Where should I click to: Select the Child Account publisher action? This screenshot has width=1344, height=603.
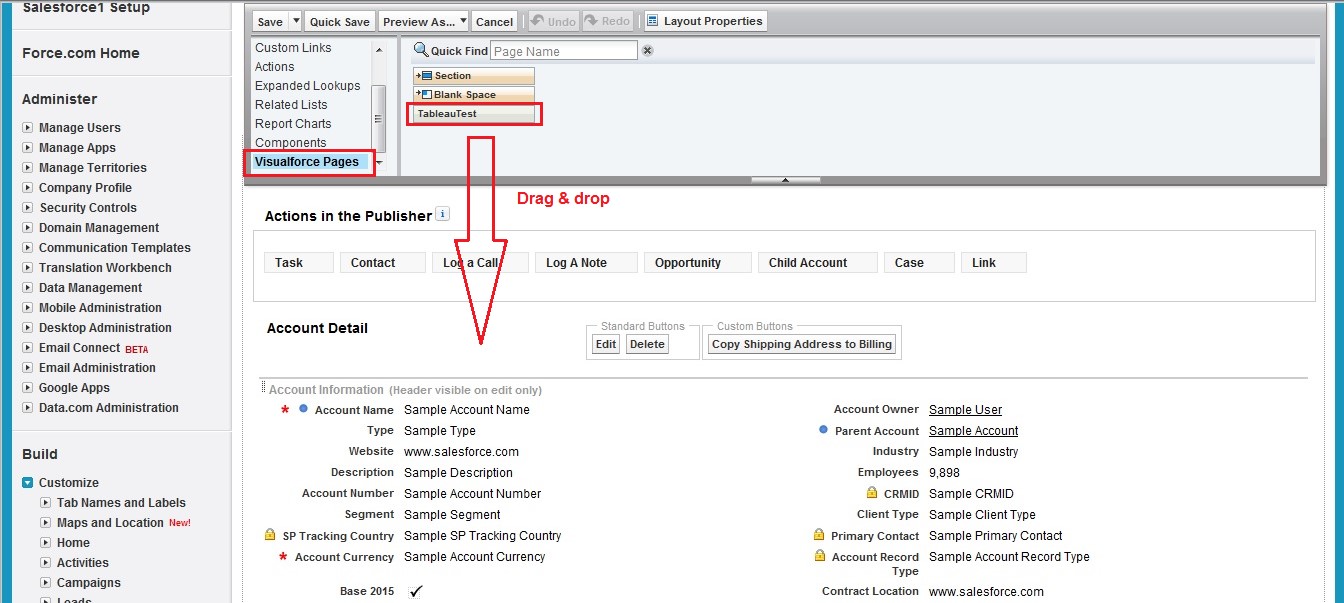[817, 262]
